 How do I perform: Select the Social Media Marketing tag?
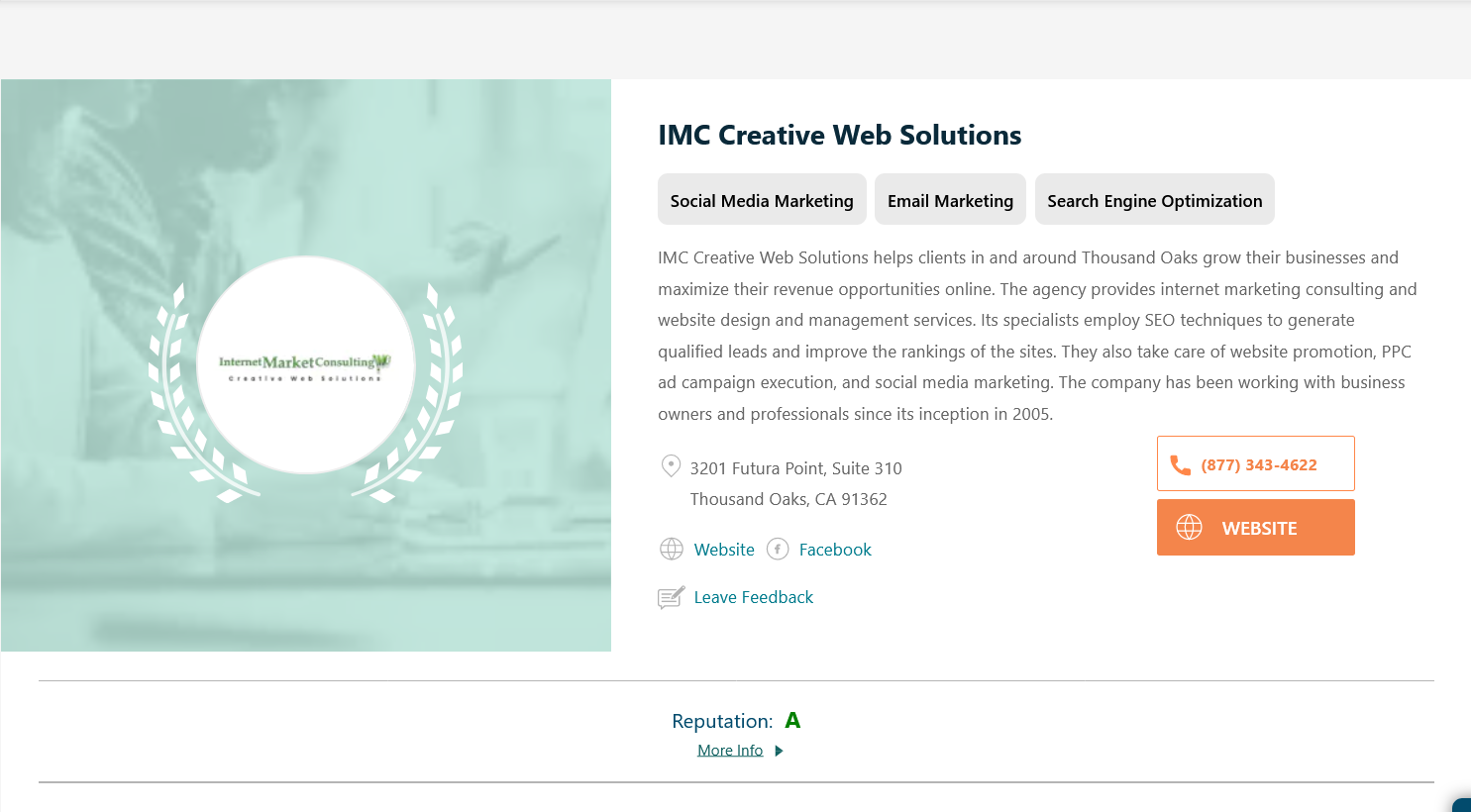click(762, 200)
